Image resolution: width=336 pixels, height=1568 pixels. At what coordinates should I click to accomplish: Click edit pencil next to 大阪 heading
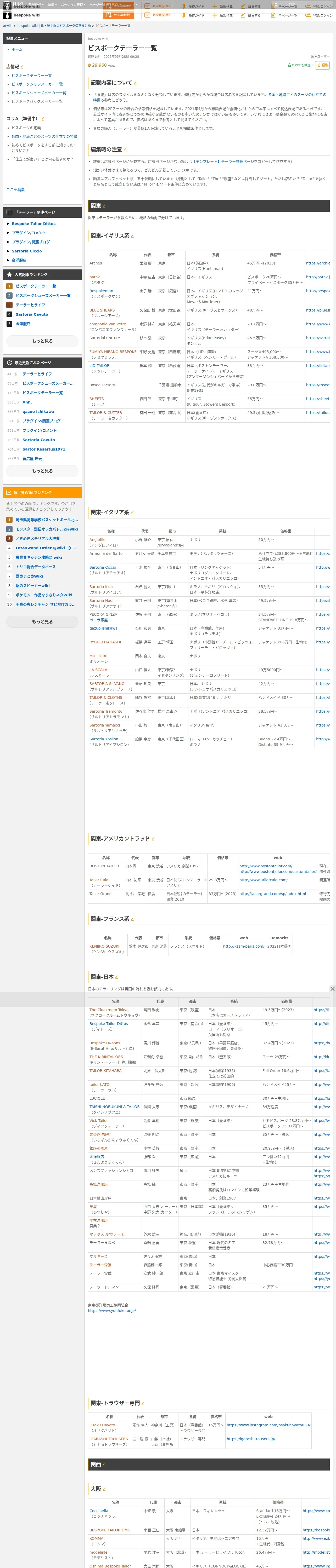104,1489
